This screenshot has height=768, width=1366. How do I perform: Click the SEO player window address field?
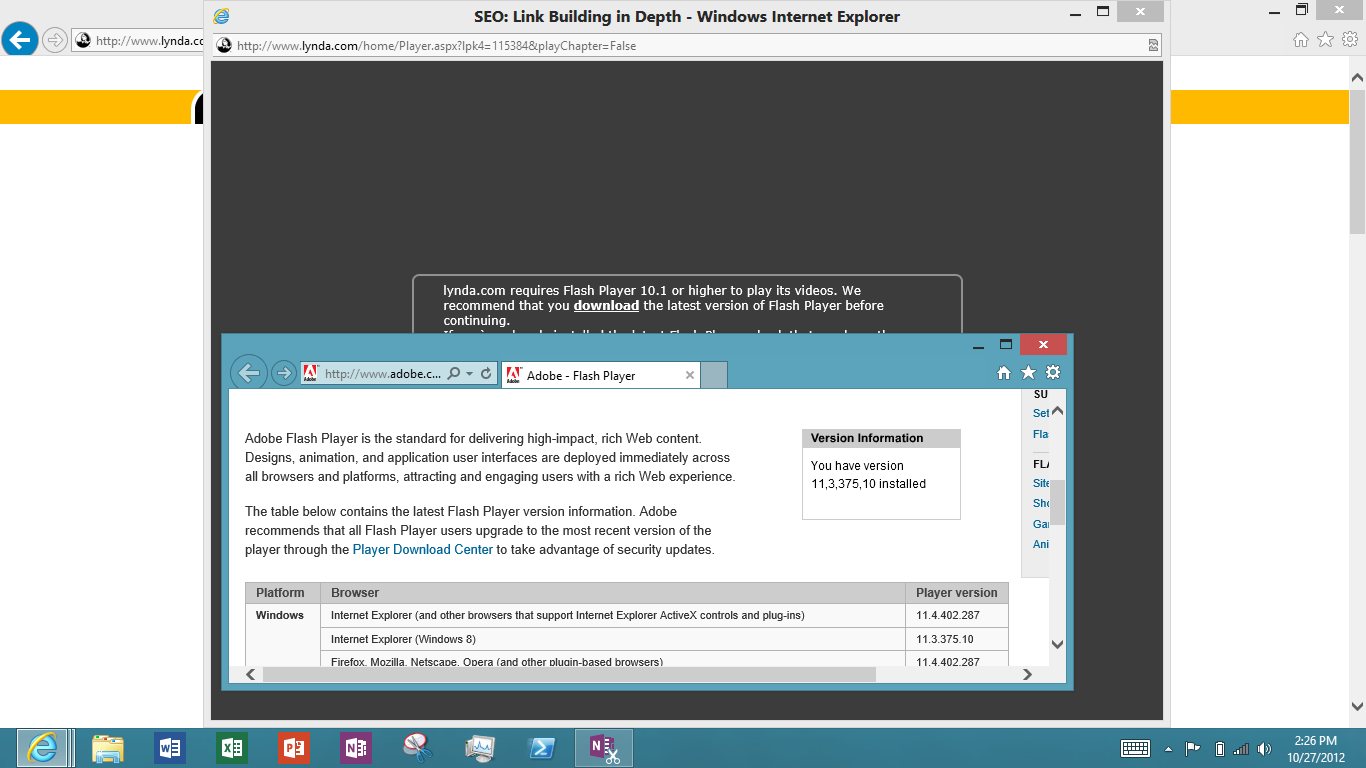tap(688, 45)
